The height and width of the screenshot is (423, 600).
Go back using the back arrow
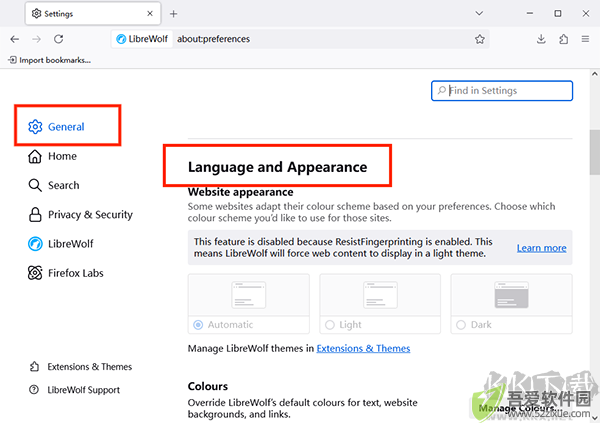[15, 39]
